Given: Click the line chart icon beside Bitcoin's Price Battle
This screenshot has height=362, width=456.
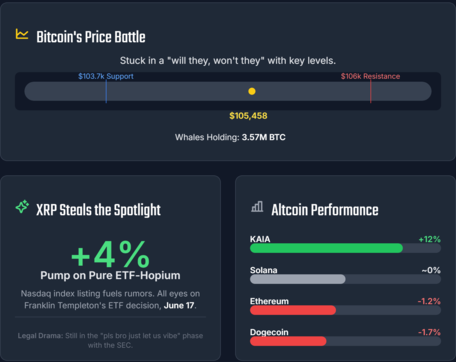Looking at the screenshot, I should click(22, 34).
